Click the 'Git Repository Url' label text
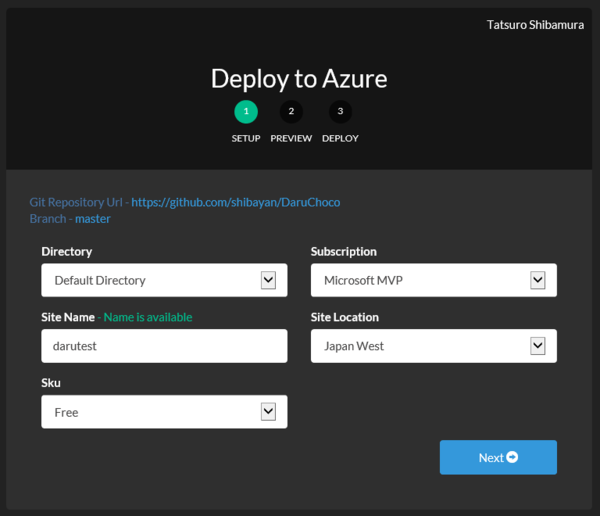The height and width of the screenshot is (516, 600). 76,202
